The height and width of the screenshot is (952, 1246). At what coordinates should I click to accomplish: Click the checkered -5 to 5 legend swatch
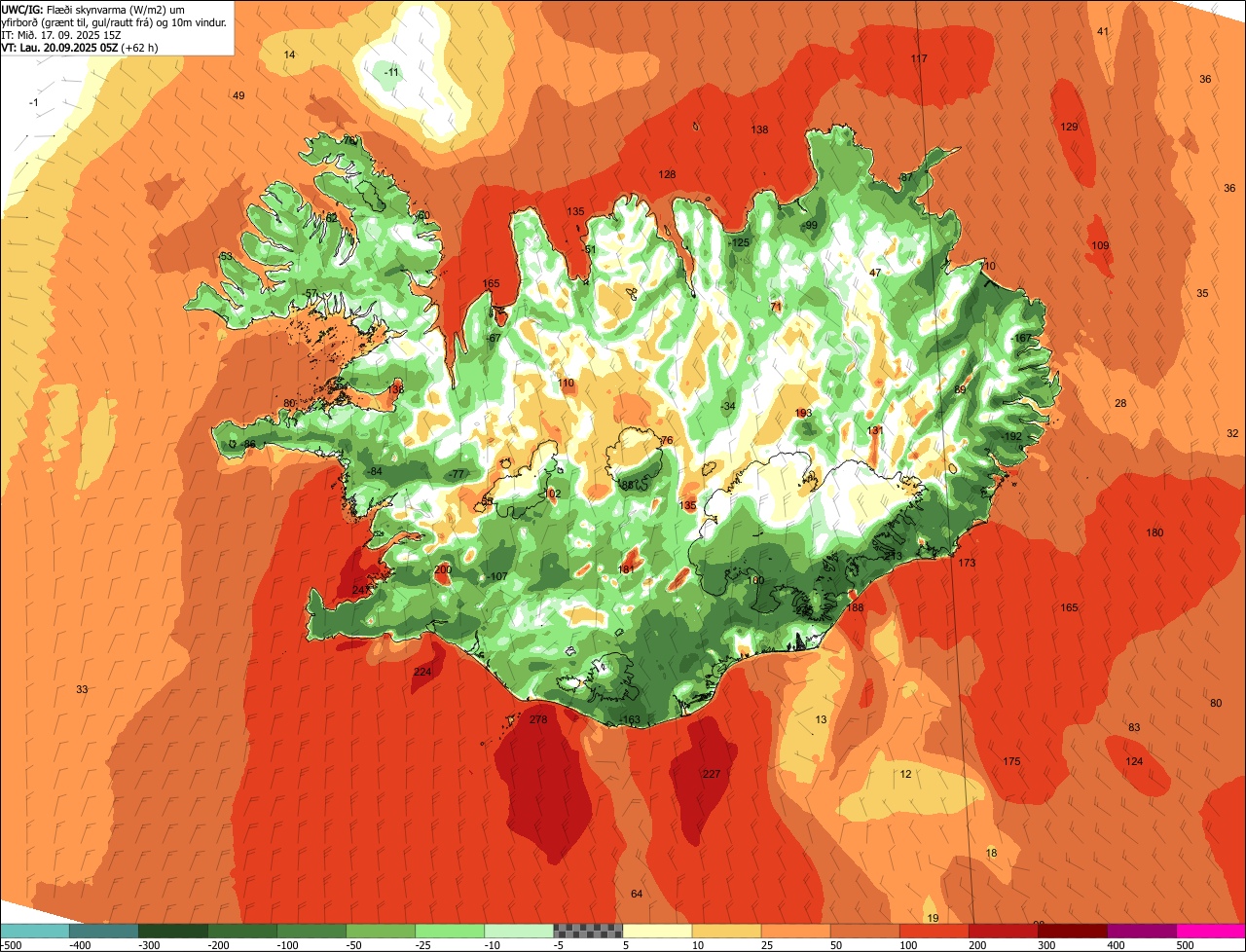588,931
